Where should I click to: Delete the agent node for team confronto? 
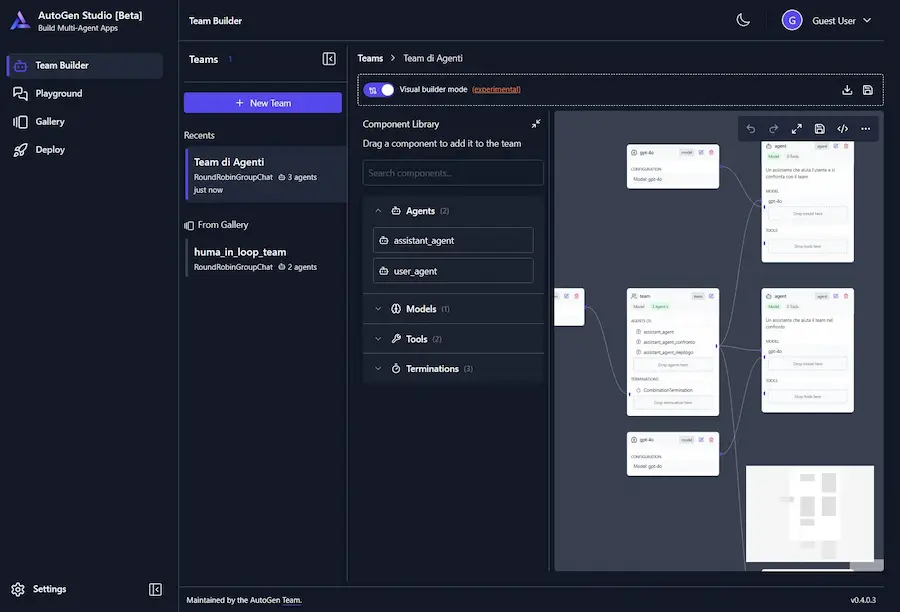[x=846, y=296]
